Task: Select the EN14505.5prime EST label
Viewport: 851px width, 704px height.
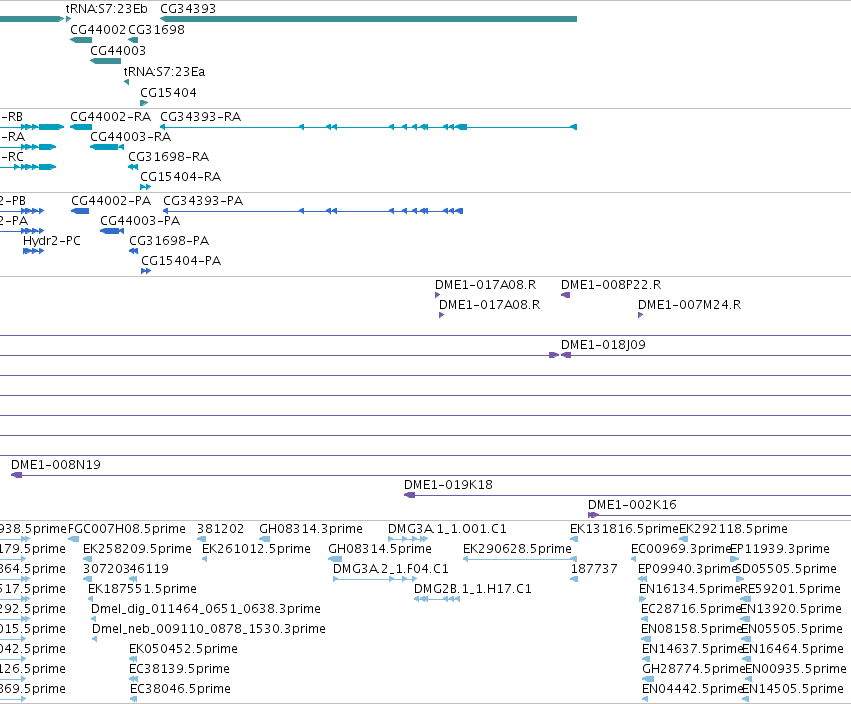Action: tap(793, 690)
